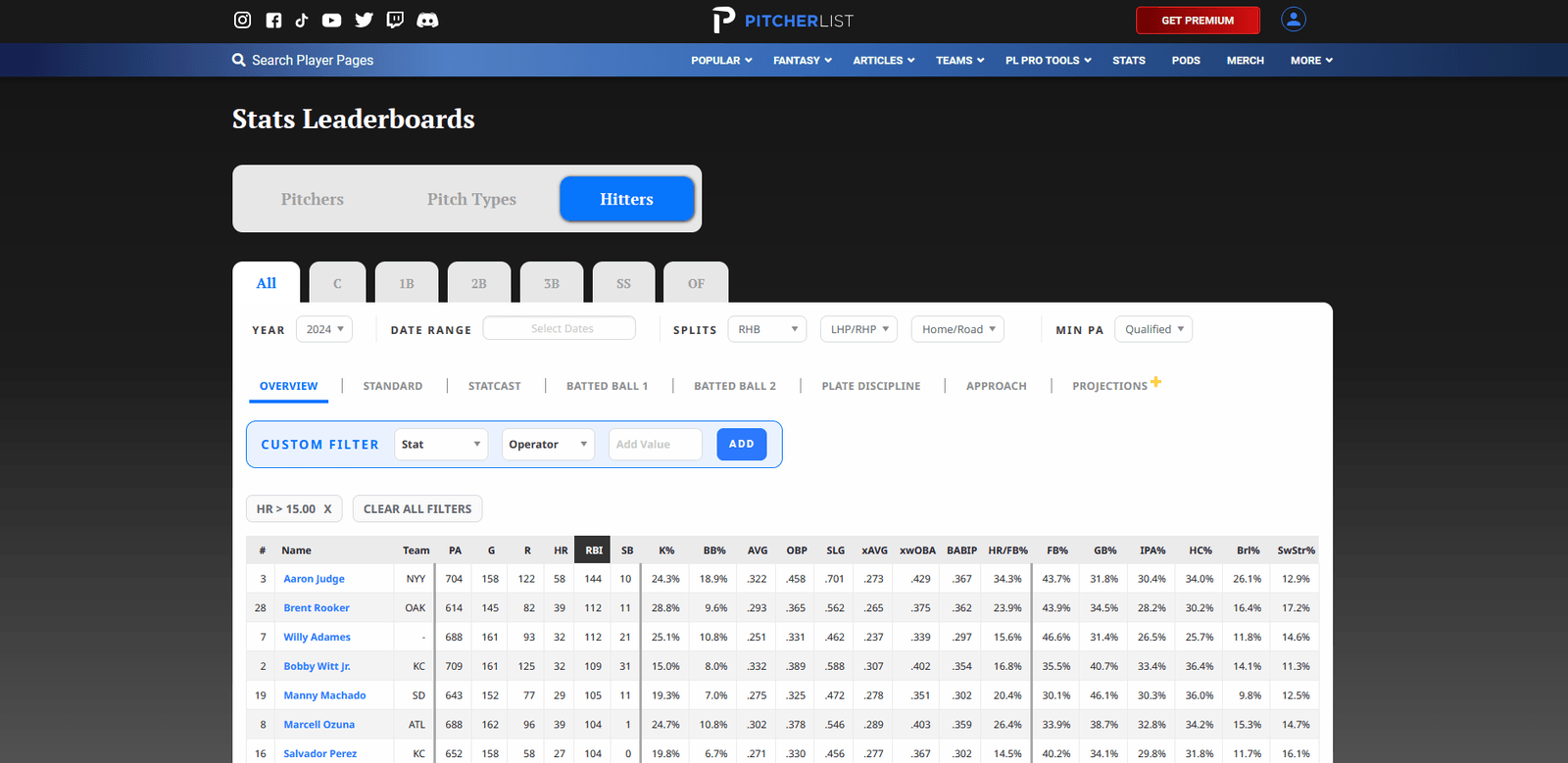Open the Year 2024 dropdown
The image size is (1568, 763).
click(x=324, y=329)
